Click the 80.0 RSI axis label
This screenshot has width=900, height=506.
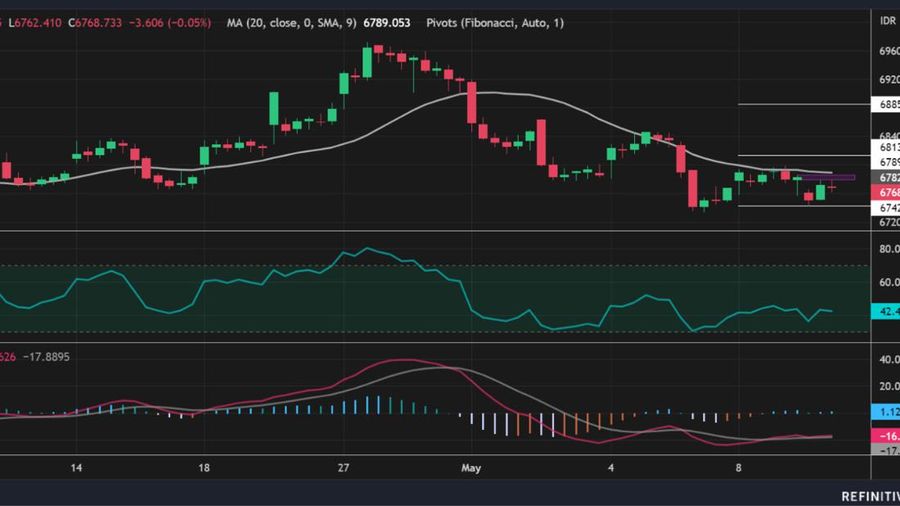889,249
